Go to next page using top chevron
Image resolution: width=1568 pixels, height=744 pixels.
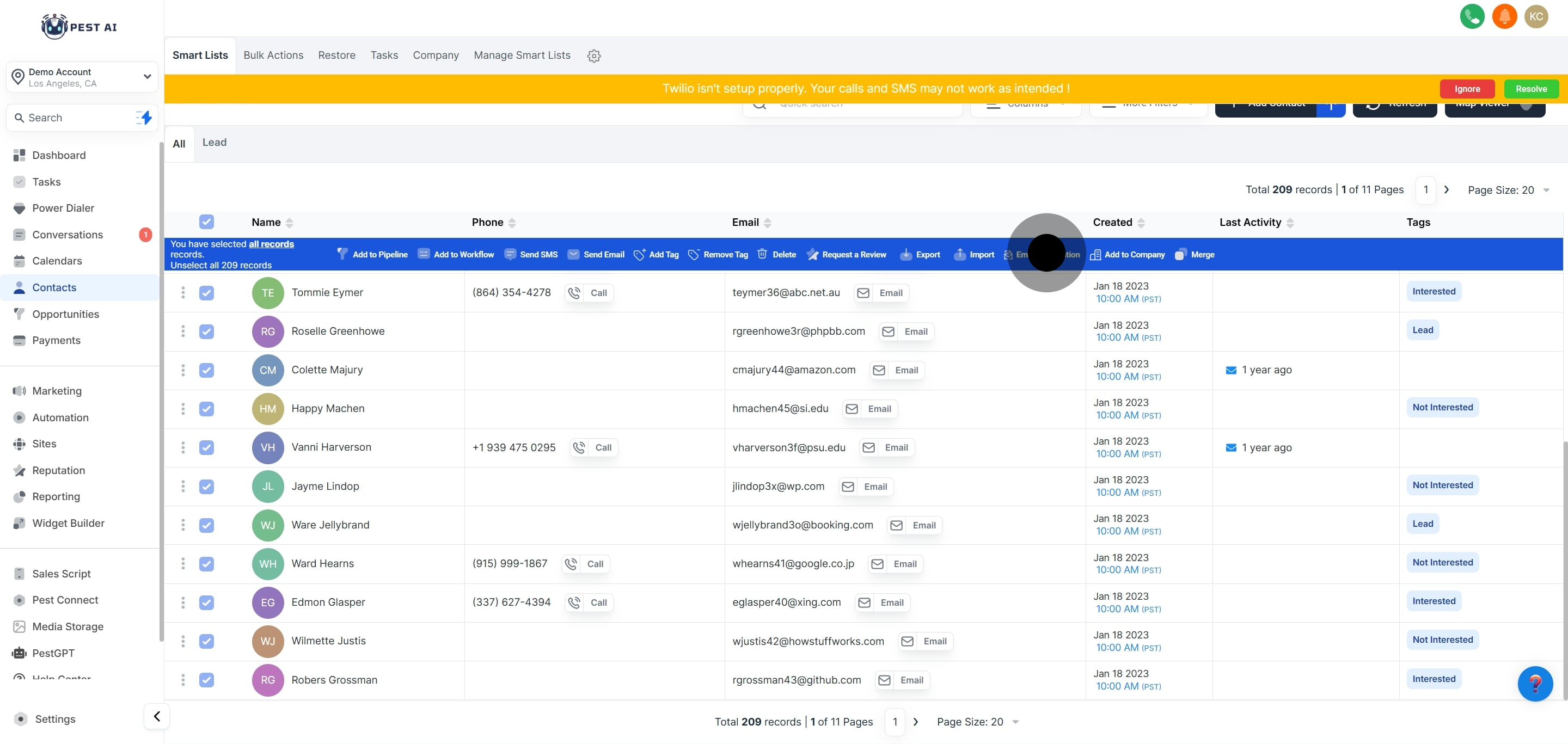click(1446, 190)
